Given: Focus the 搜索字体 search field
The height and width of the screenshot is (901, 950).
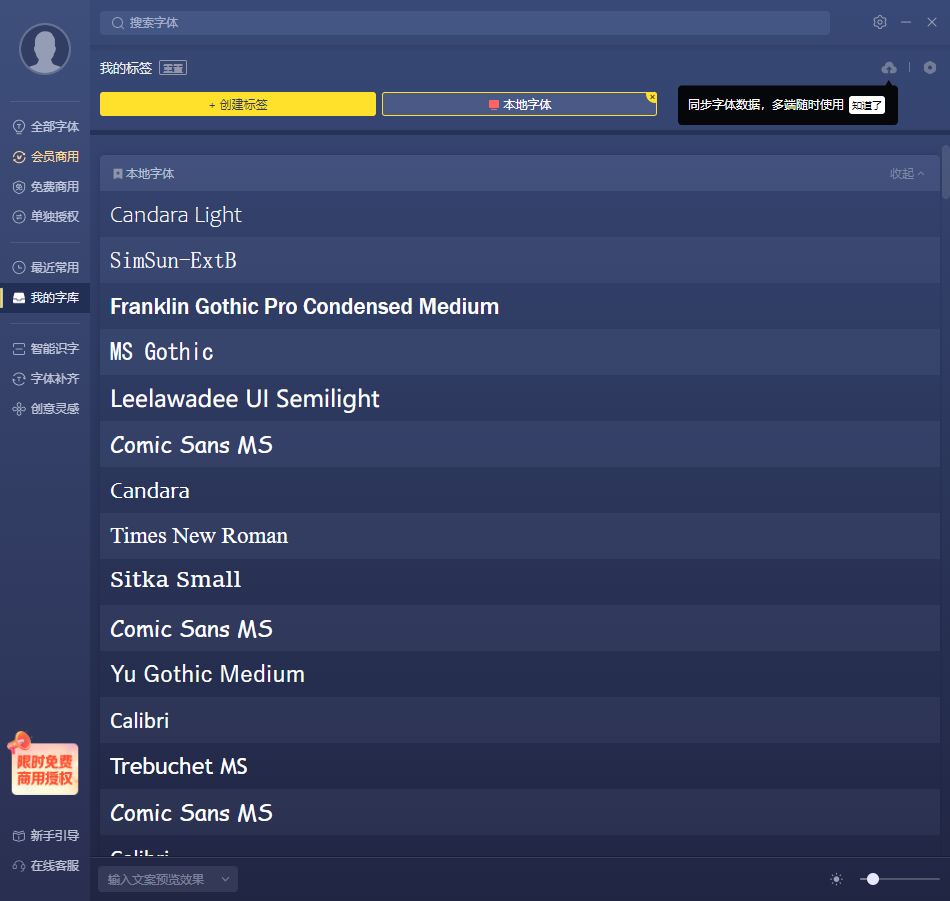Looking at the screenshot, I should (x=465, y=23).
